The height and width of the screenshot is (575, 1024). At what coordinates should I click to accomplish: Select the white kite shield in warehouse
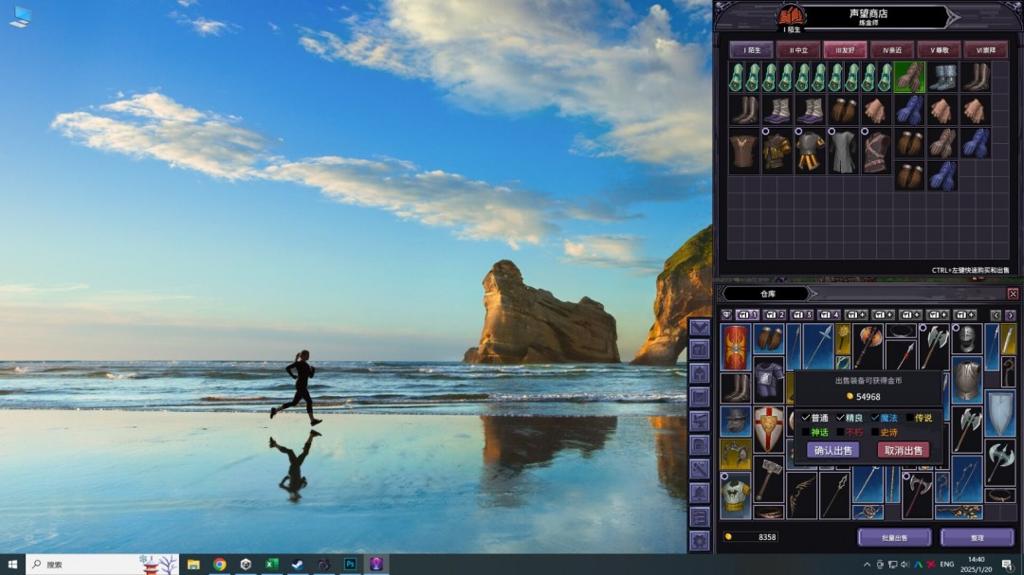1000,413
